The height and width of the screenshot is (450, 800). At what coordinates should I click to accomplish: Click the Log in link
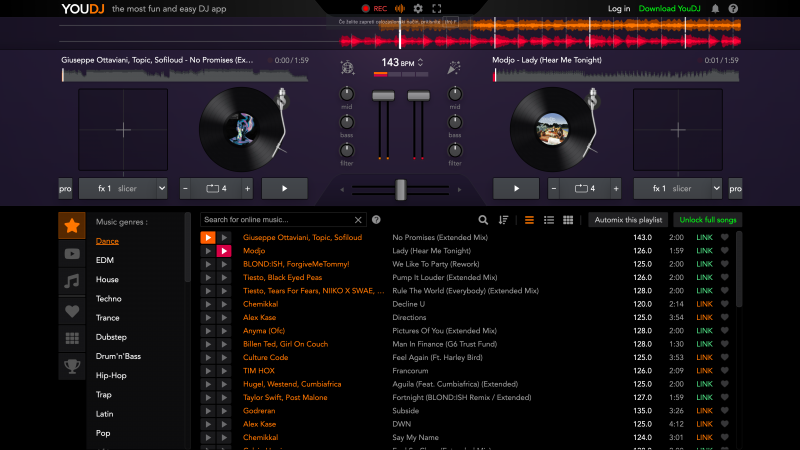(619, 8)
